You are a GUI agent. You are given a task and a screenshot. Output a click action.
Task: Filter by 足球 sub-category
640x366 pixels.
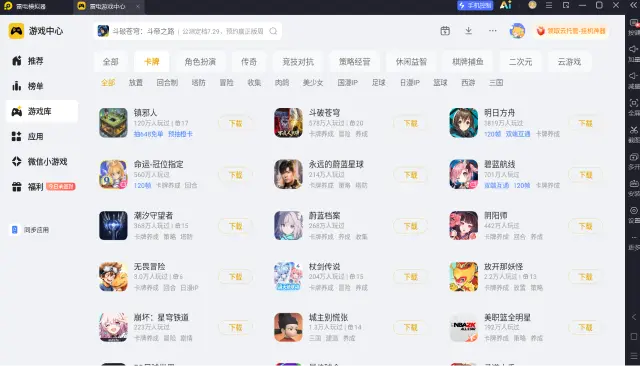tap(379, 83)
